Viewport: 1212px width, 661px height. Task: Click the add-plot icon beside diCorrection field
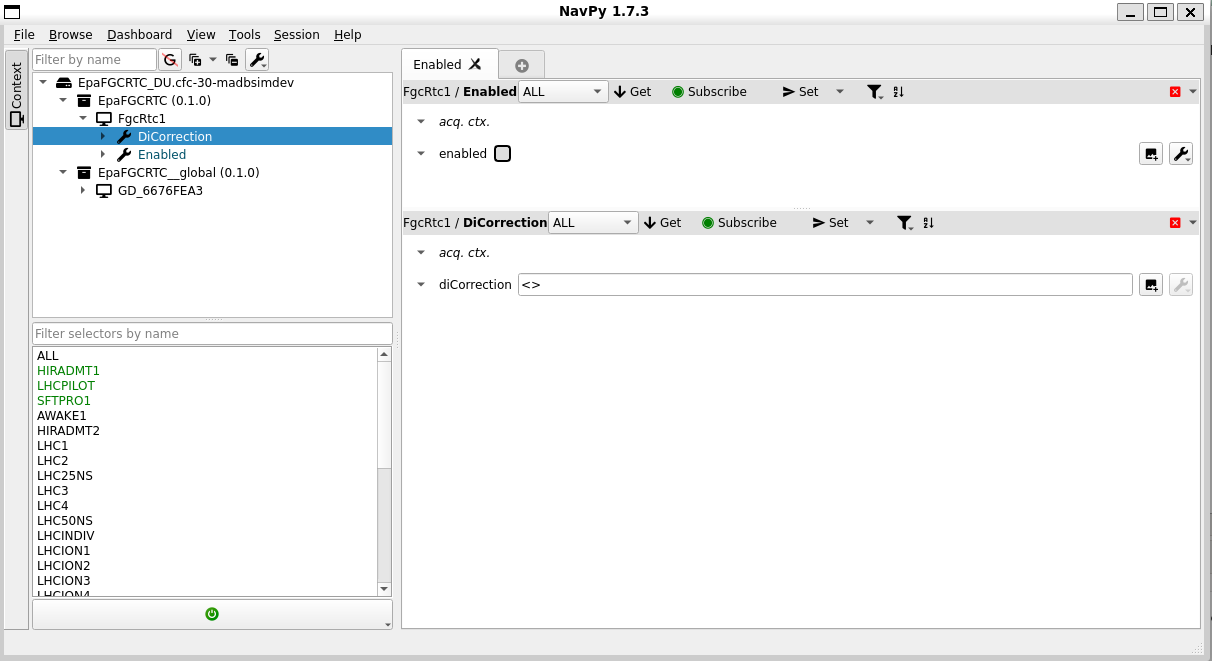point(1151,285)
